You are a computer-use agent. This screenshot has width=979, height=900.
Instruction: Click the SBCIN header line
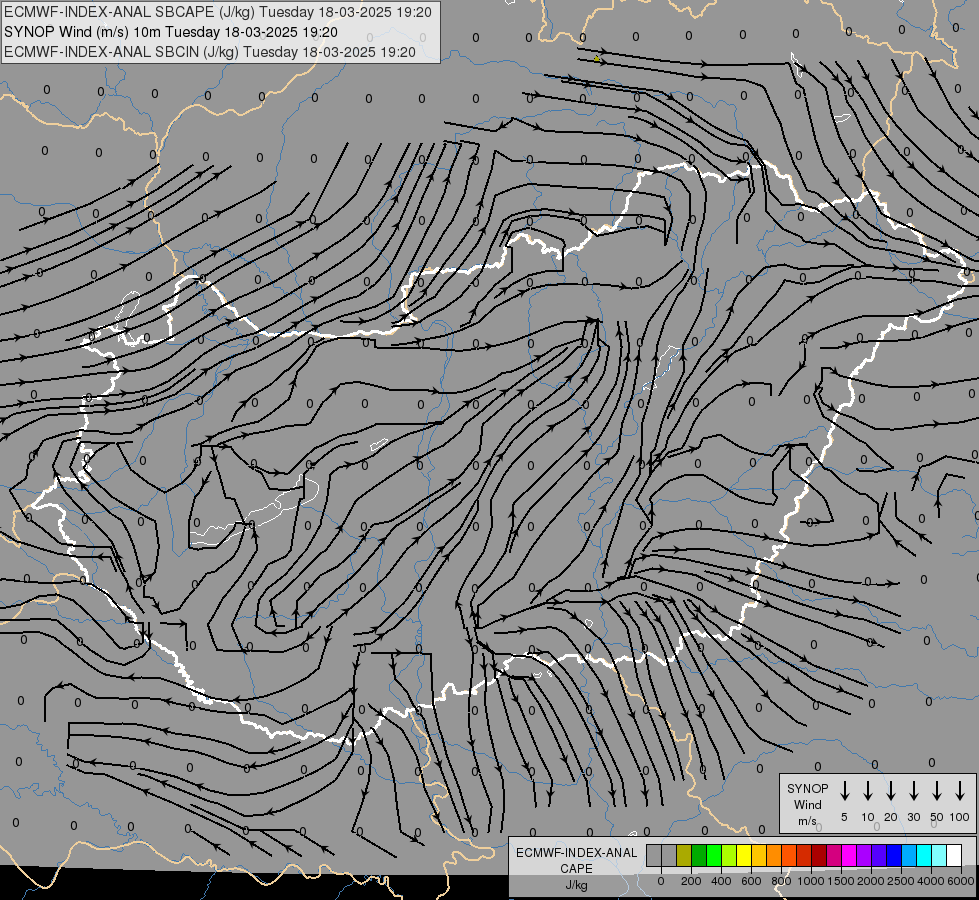210,52
